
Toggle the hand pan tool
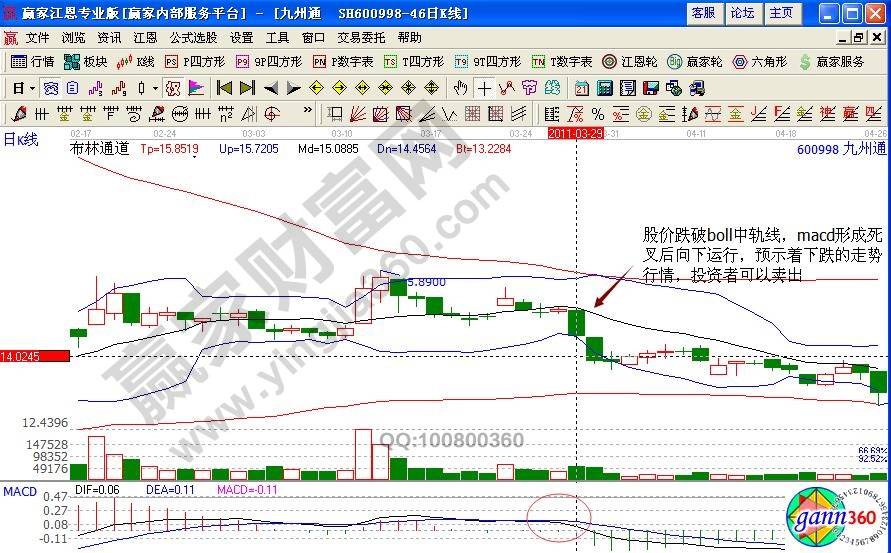point(460,88)
